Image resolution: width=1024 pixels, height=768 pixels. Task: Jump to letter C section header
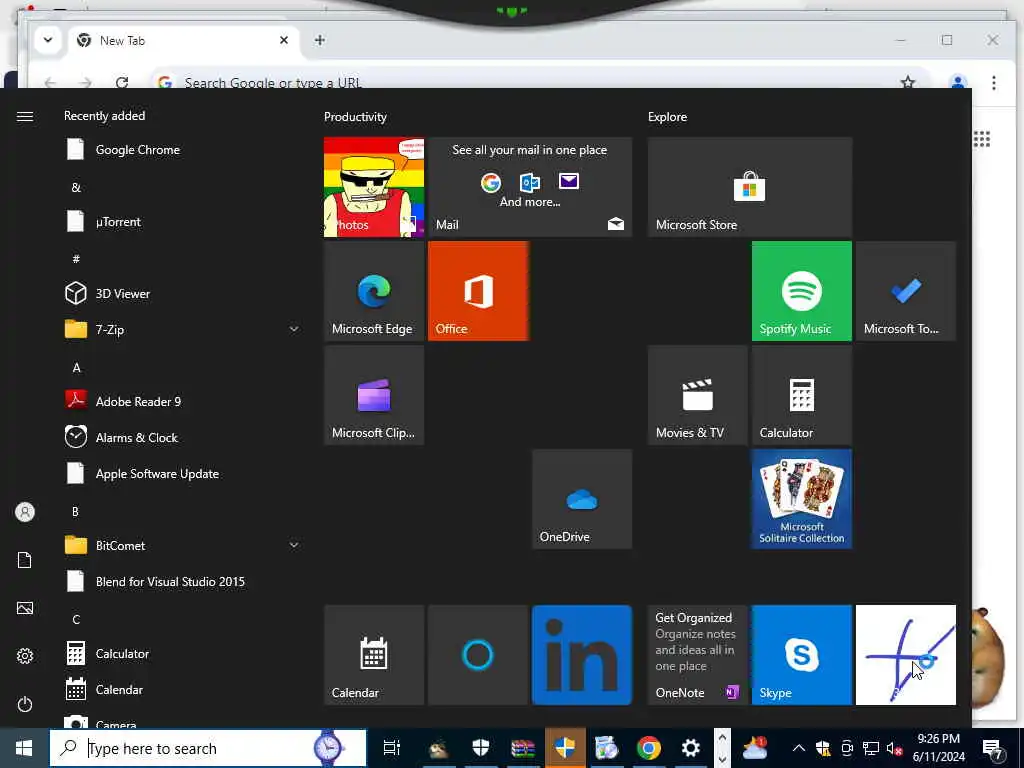(x=76, y=619)
